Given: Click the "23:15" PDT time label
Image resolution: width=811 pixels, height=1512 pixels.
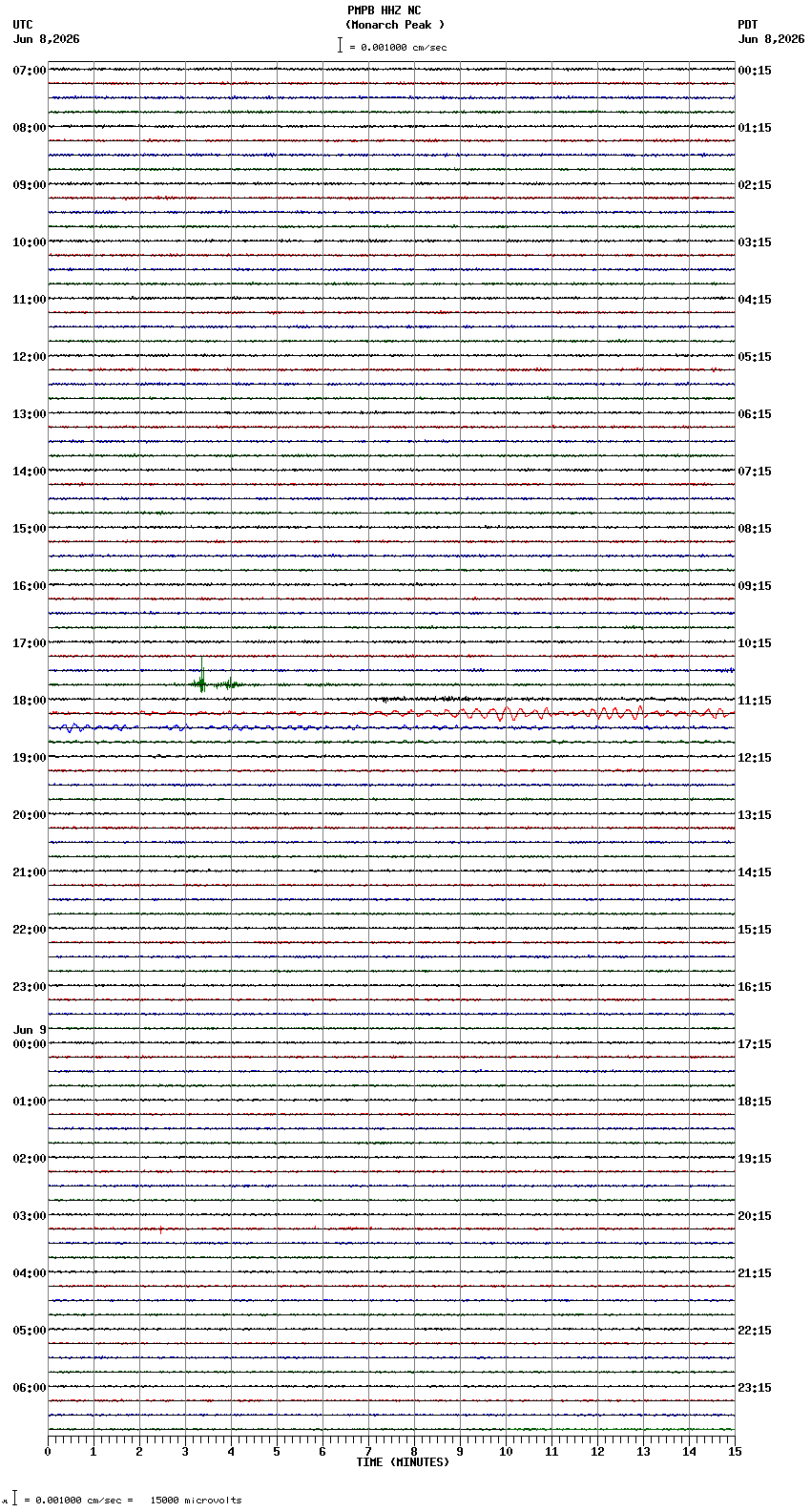Looking at the screenshot, I should [755, 1388].
